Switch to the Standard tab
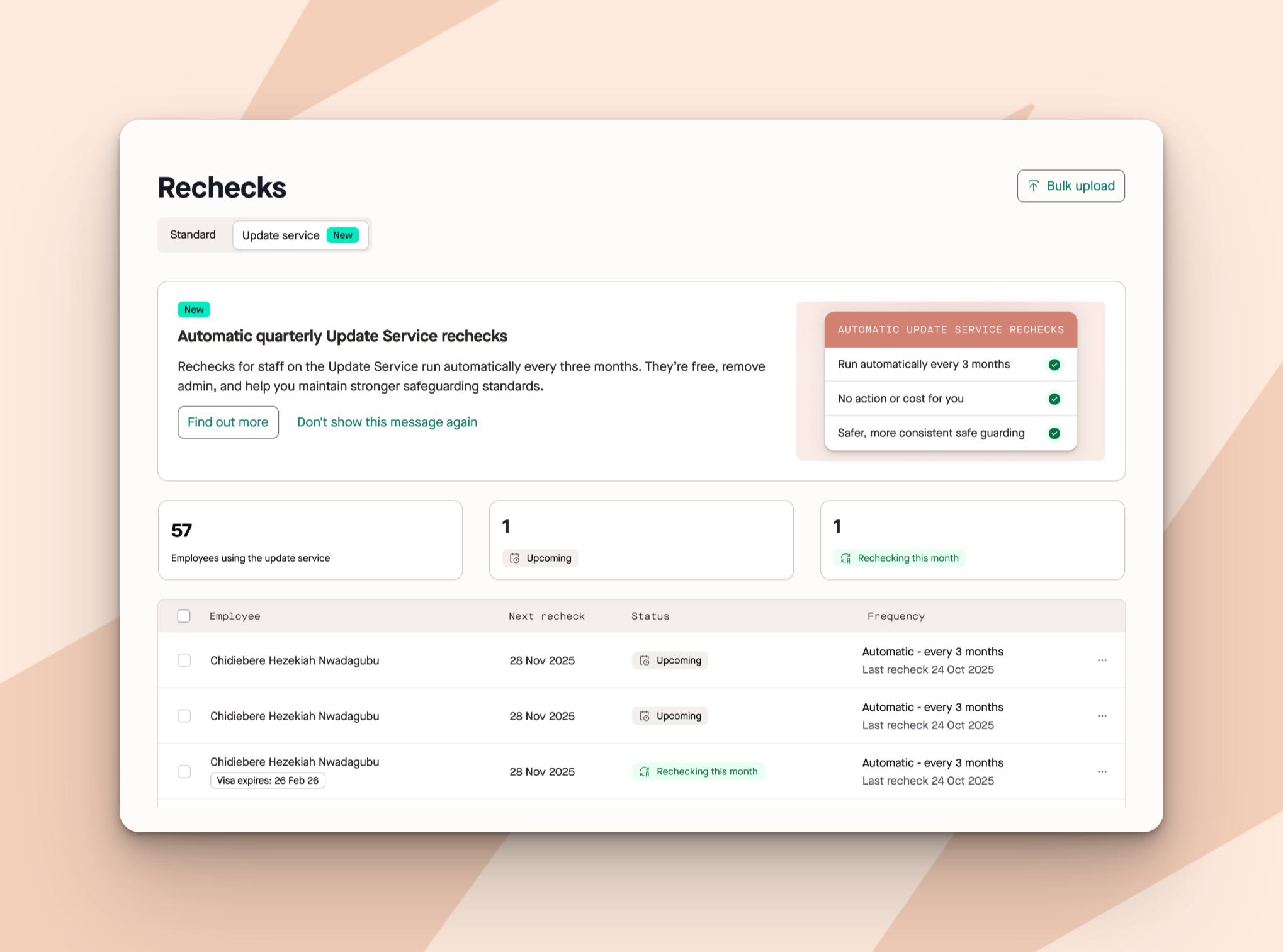The height and width of the screenshot is (952, 1283). click(193, 235)
